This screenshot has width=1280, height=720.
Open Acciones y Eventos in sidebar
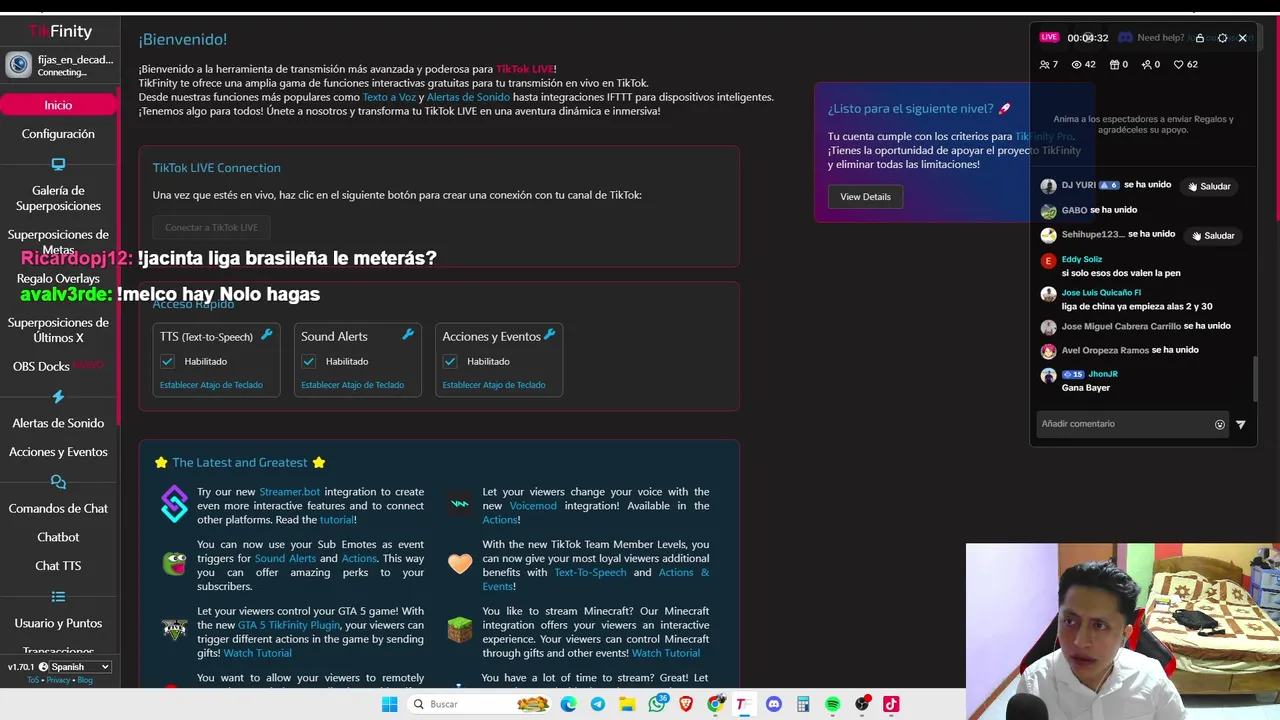pos(58,452)
